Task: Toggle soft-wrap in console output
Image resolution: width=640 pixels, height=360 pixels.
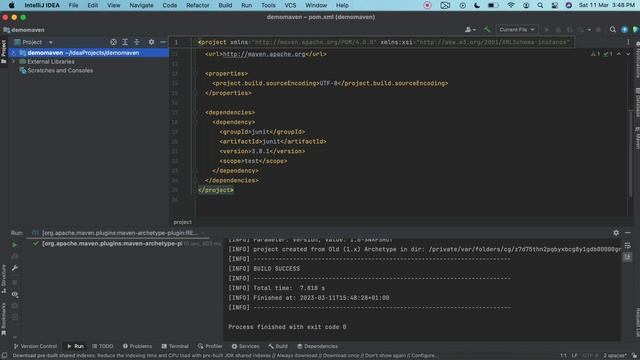Action: coord(627,245)
